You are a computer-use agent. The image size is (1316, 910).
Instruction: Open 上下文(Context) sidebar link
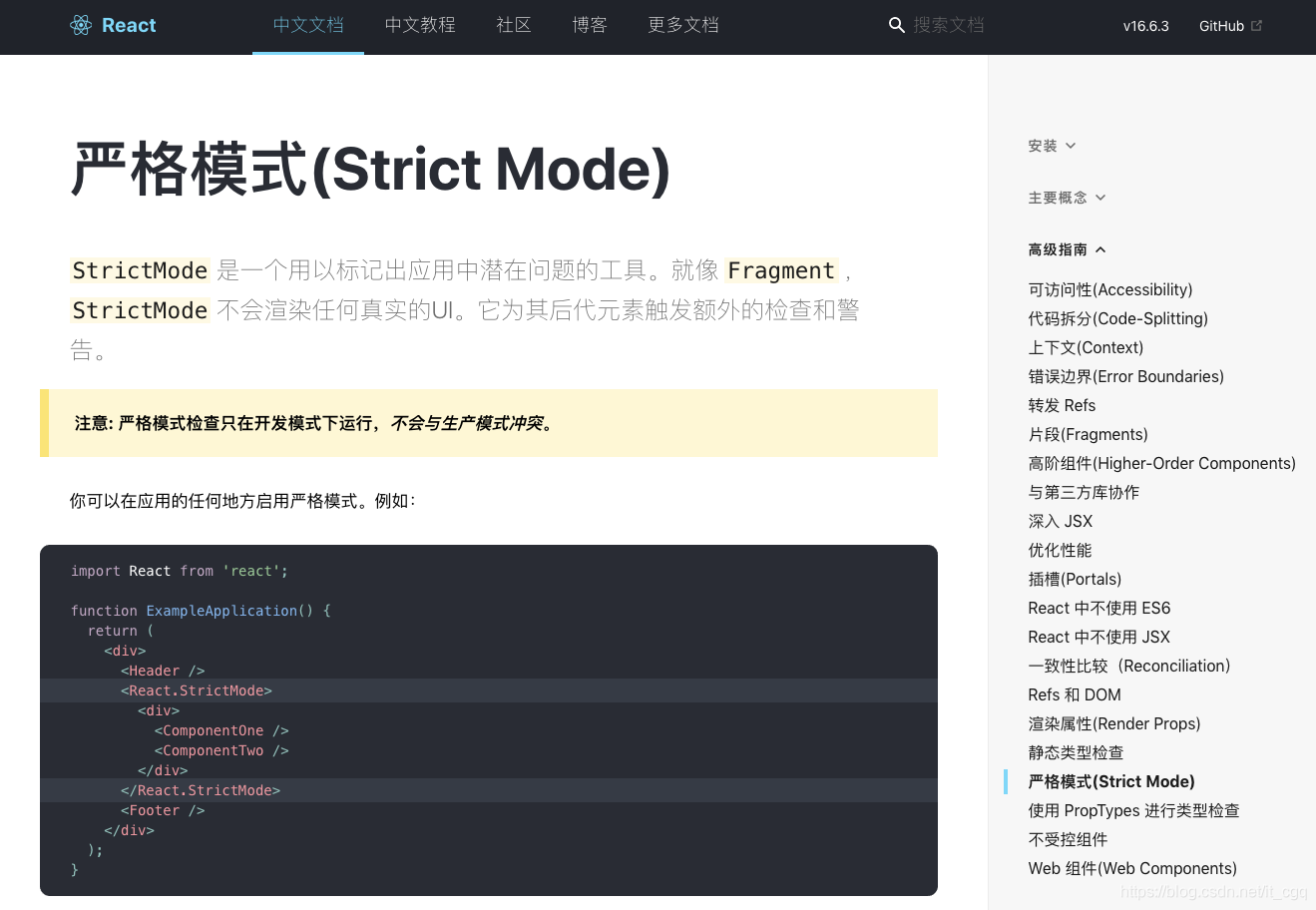1086,347
